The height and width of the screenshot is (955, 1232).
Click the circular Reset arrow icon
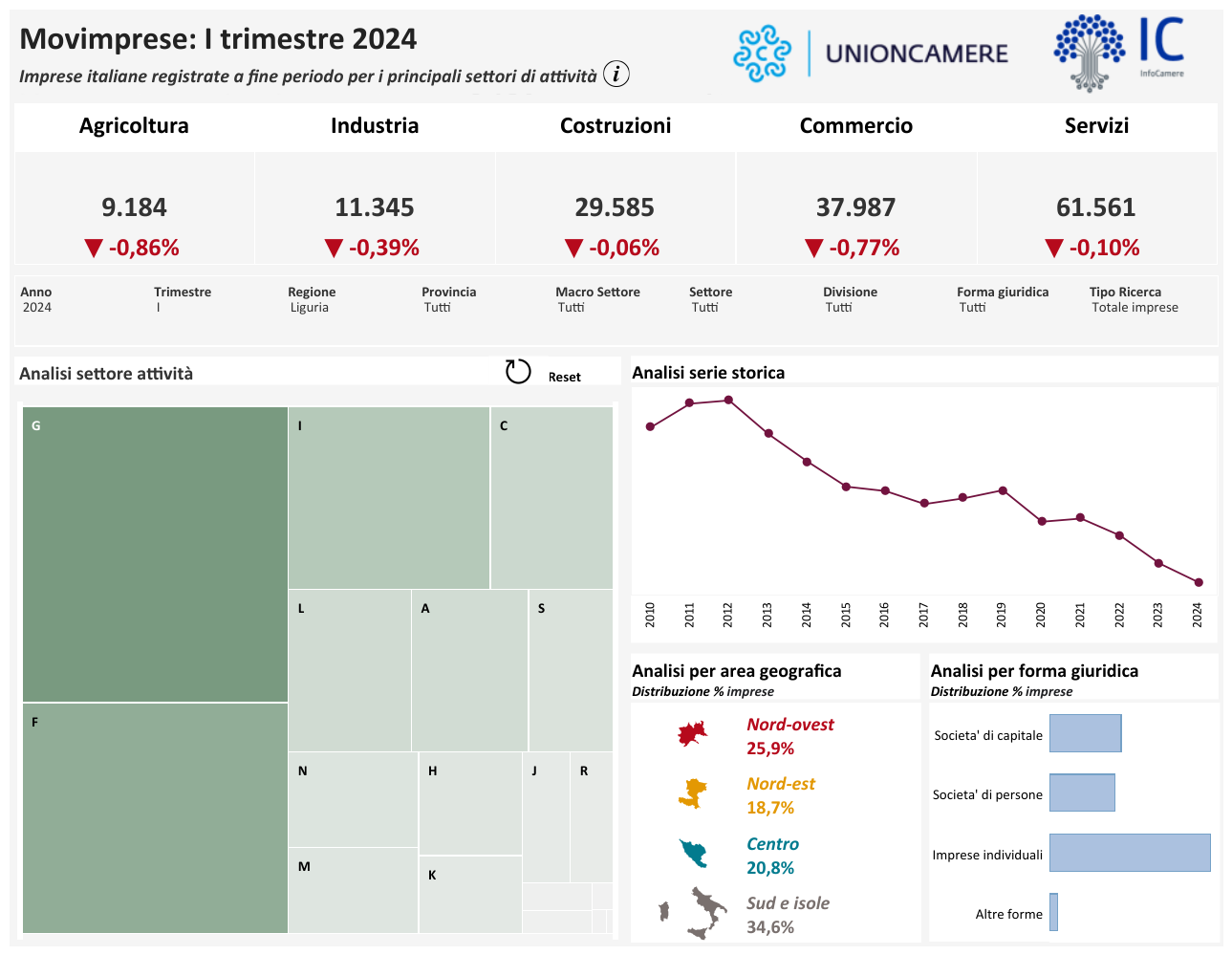point(518,372)
